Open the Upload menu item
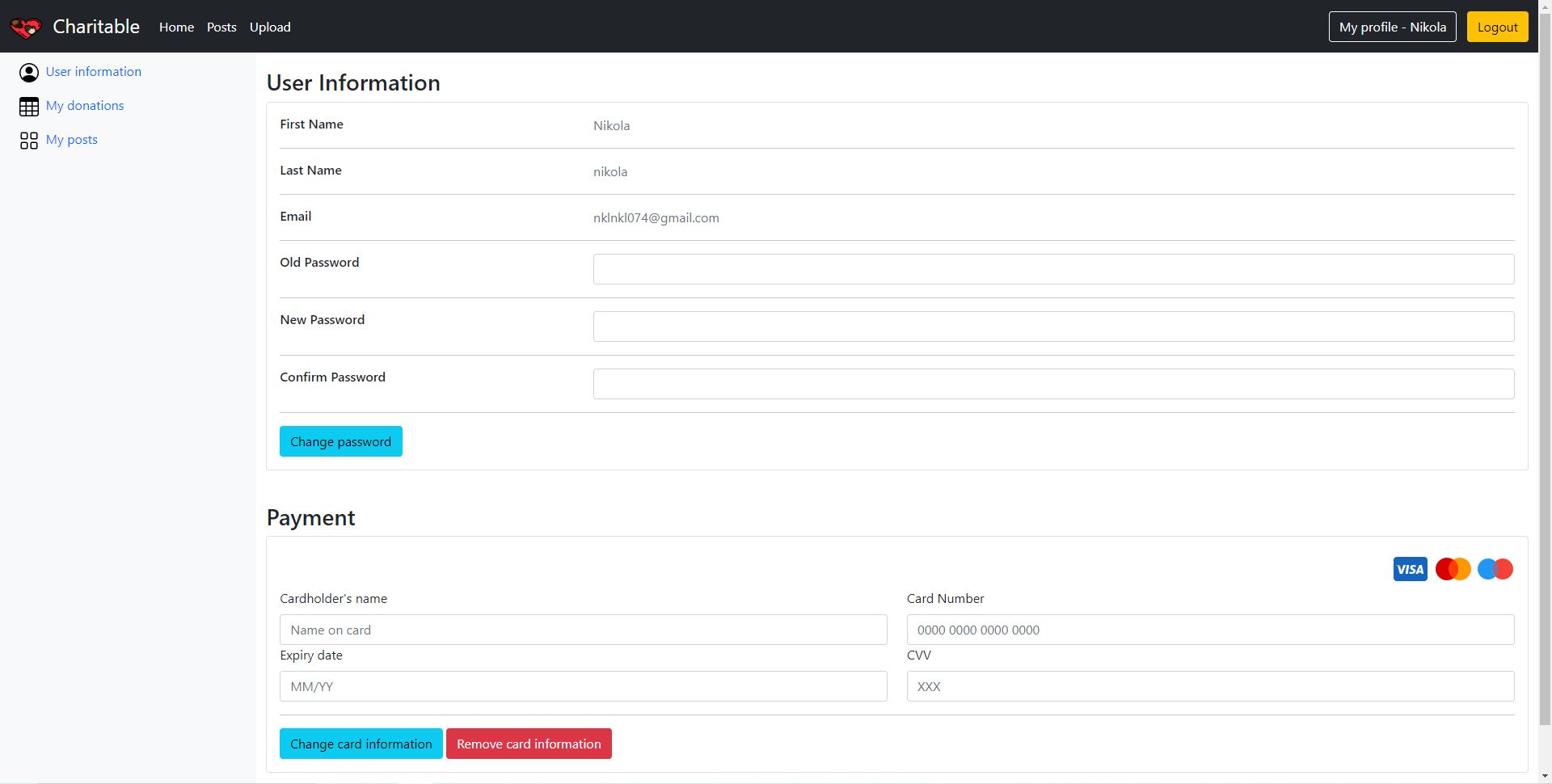Screen dimensions: 1552x784 coord(270,27)
